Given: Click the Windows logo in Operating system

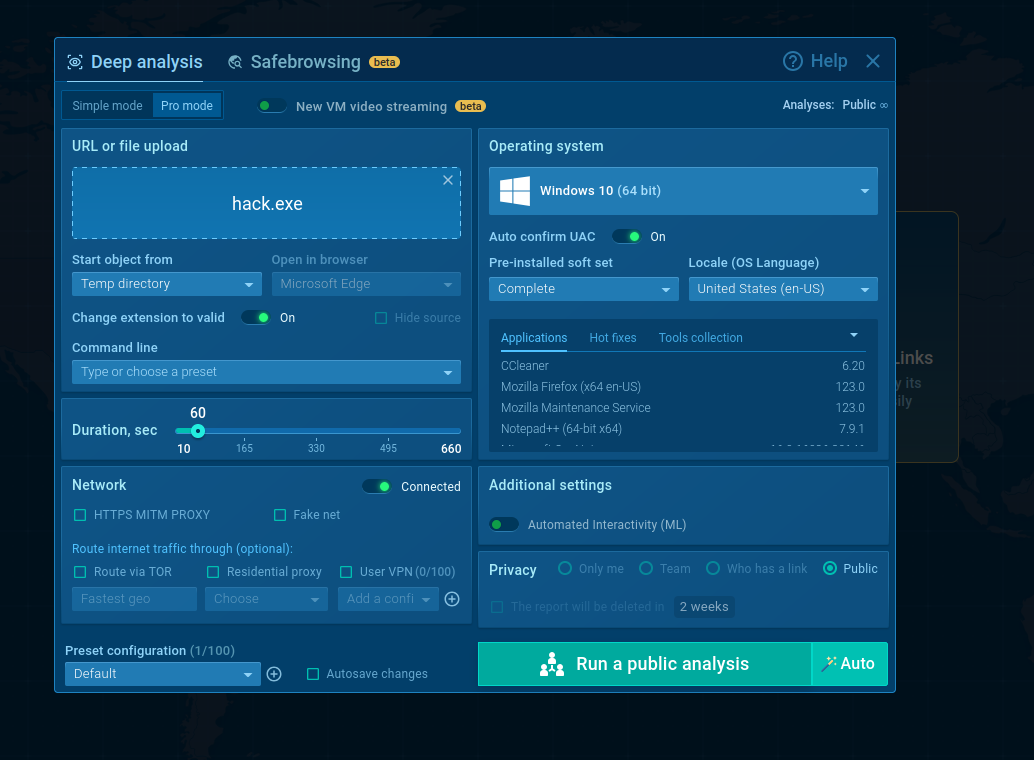Looking at the screenshot, I should 515,191.
